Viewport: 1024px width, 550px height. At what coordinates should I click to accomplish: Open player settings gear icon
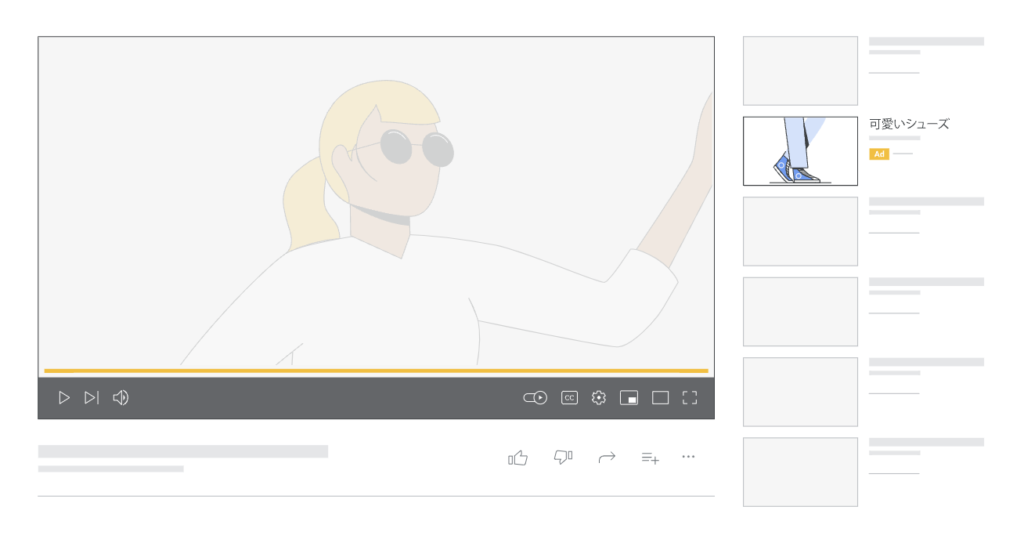[599, 398]
